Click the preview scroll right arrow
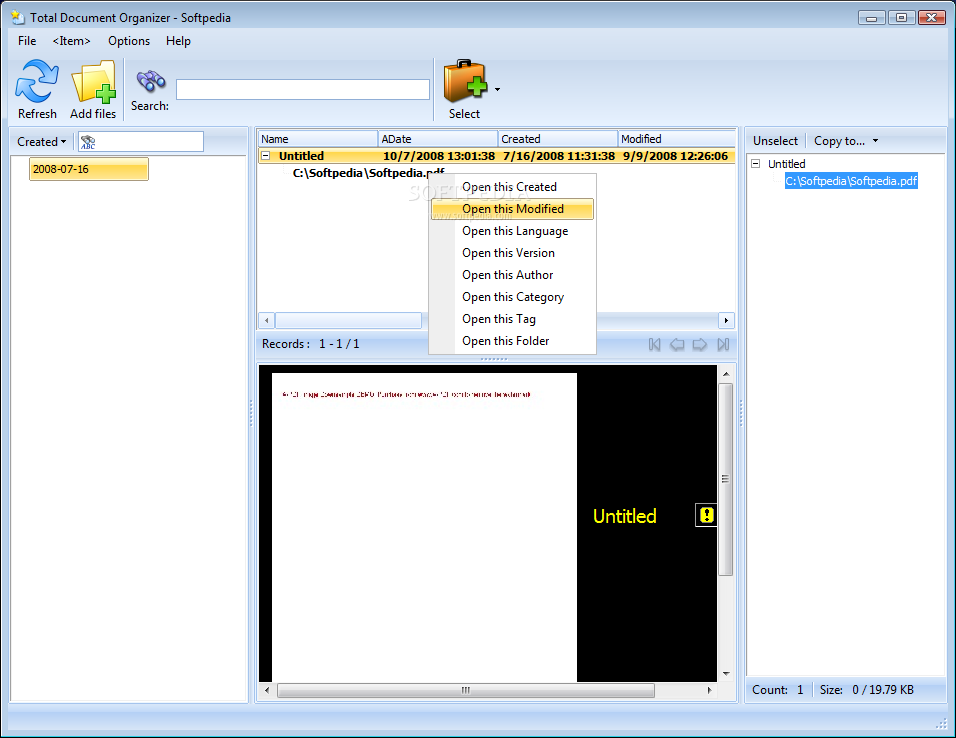 click(709, 690)
